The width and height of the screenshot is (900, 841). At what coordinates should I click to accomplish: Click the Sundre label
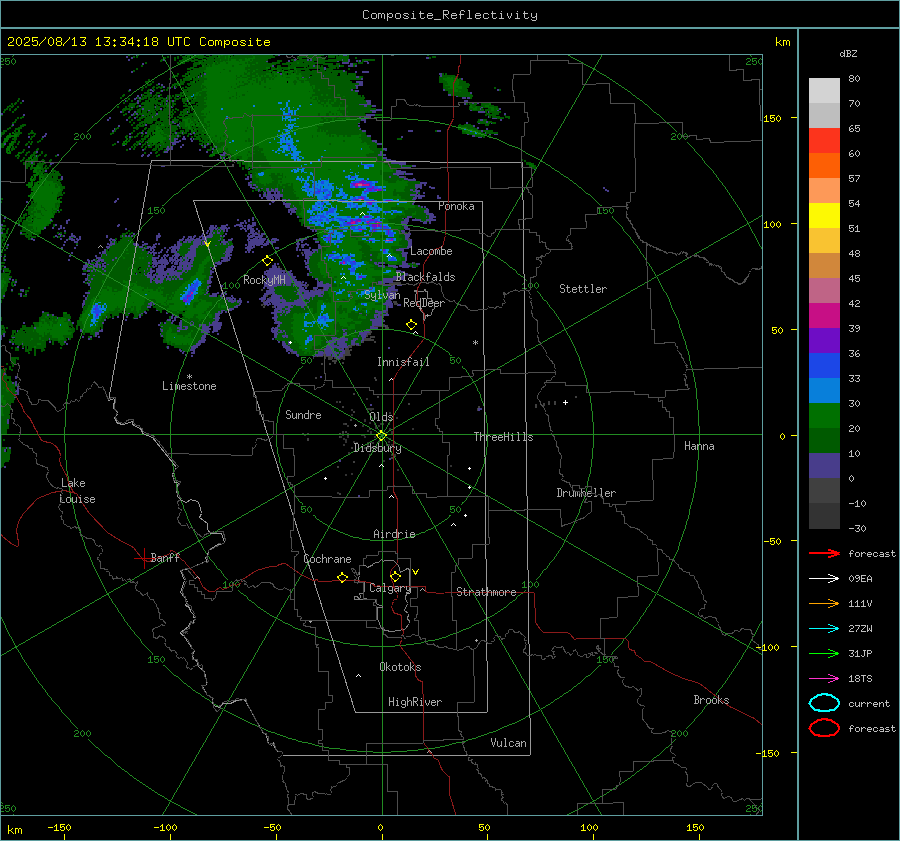pyautogui.click(x=303, y=414)
